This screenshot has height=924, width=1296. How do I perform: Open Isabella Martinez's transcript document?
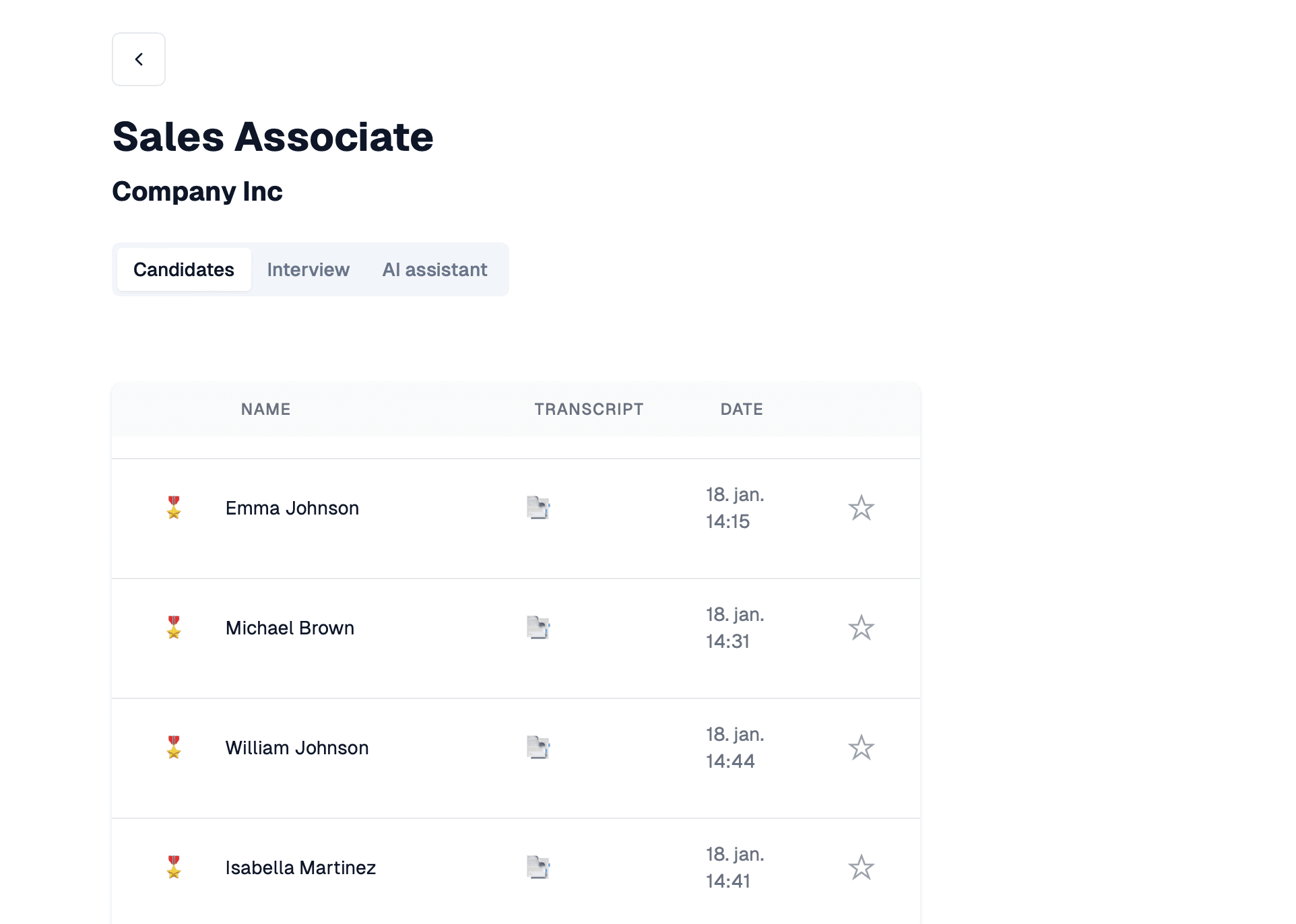pyautogui.click(x=538, y=867)
